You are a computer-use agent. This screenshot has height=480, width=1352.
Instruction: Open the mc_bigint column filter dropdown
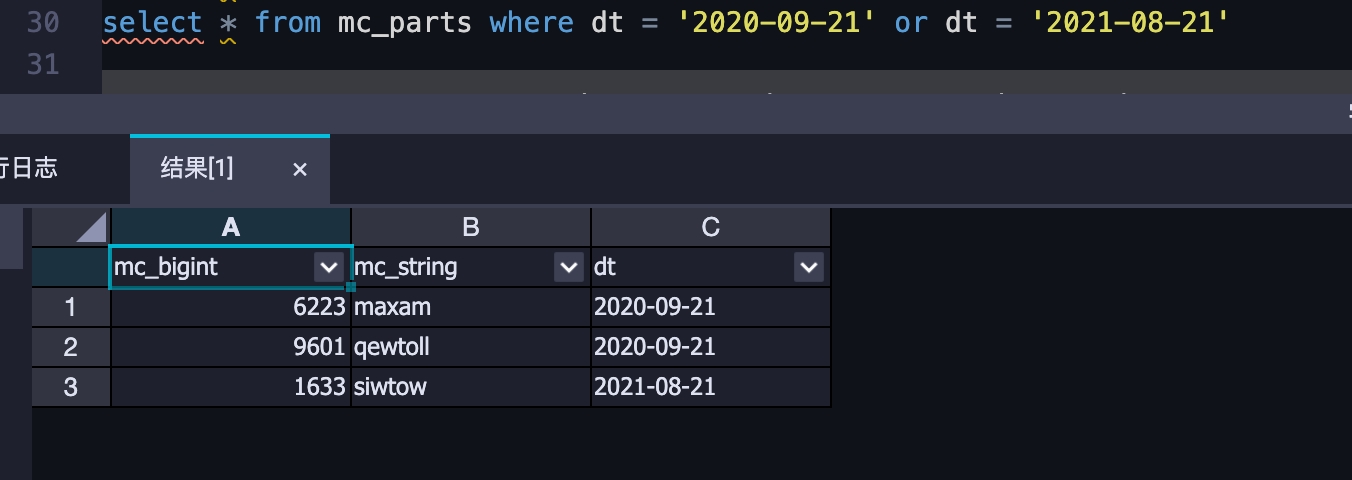click(x=329, y=267)
